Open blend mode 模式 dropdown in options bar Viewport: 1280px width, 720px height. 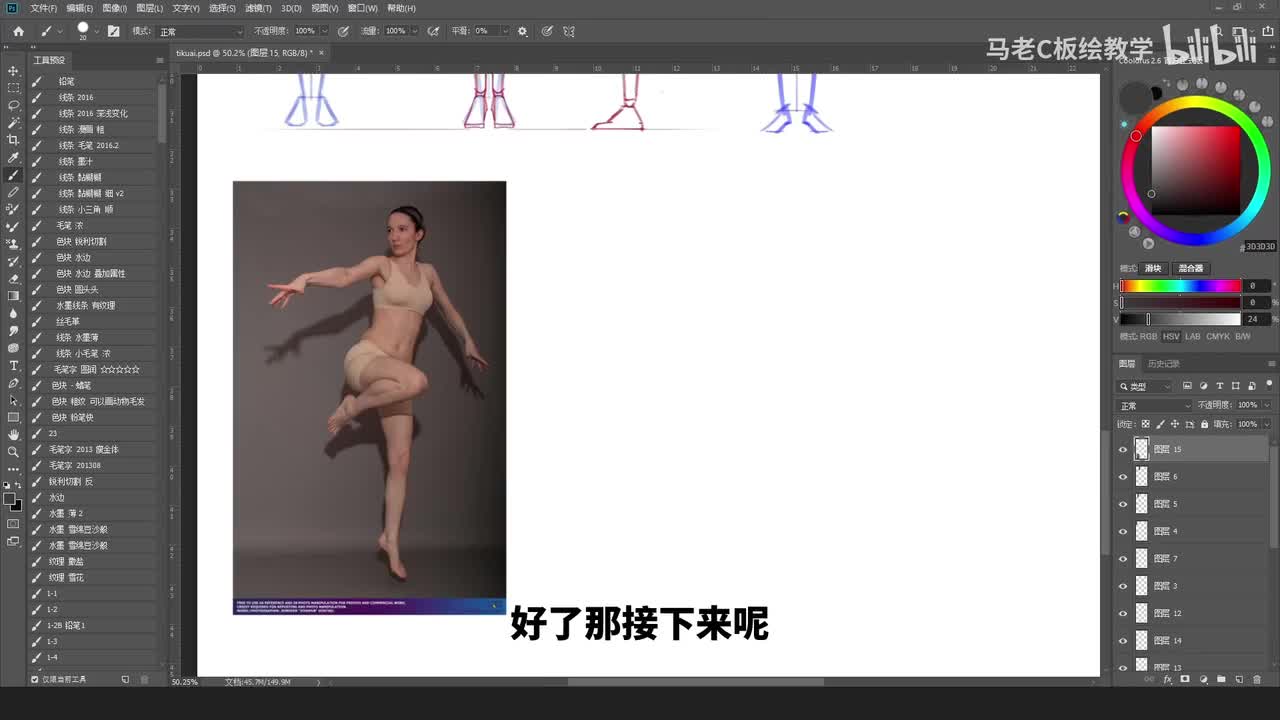click(x=200, y=31)
